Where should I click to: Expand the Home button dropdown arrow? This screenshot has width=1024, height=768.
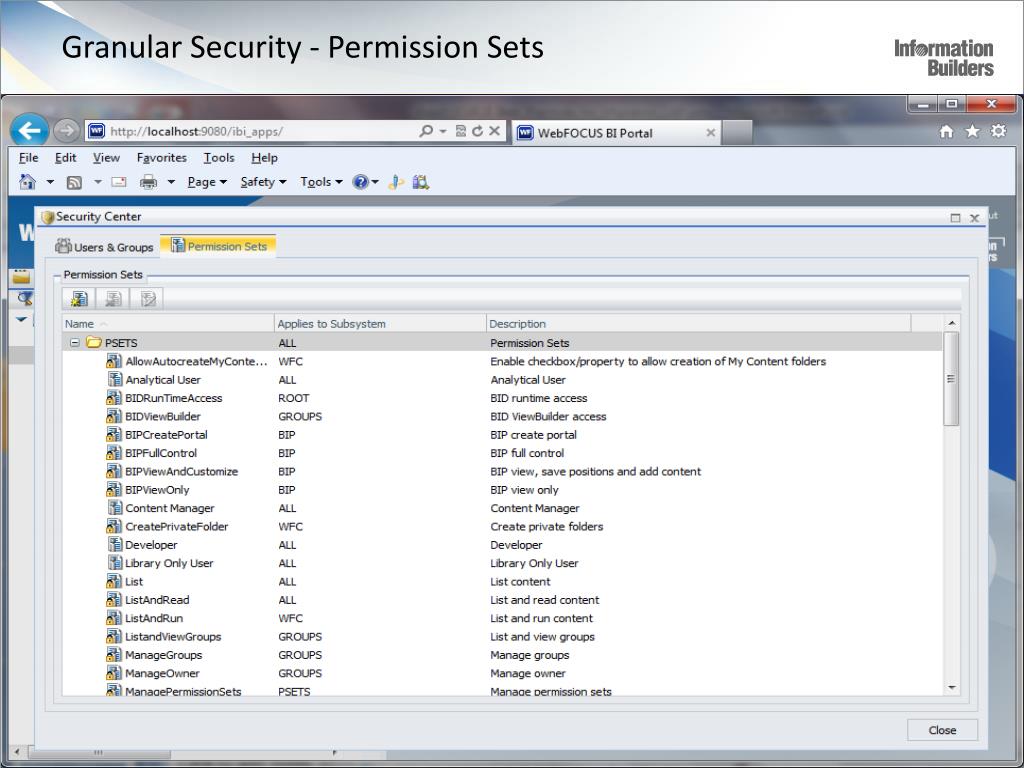point(50,182)
